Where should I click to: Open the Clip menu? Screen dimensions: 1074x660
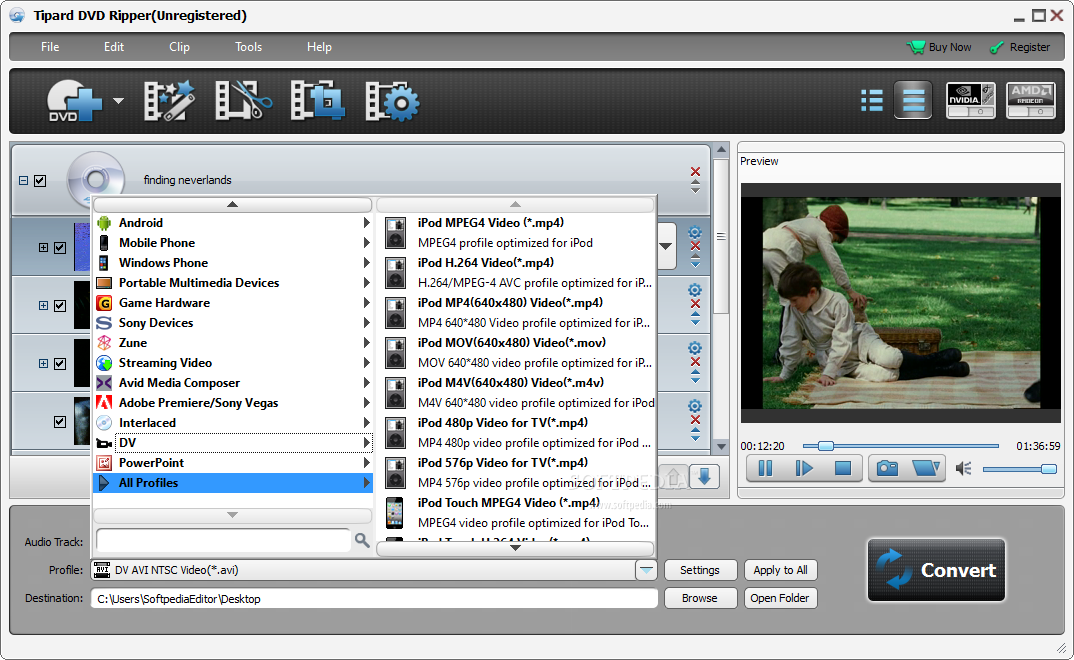pyautogui.click(x=179, y=47)
